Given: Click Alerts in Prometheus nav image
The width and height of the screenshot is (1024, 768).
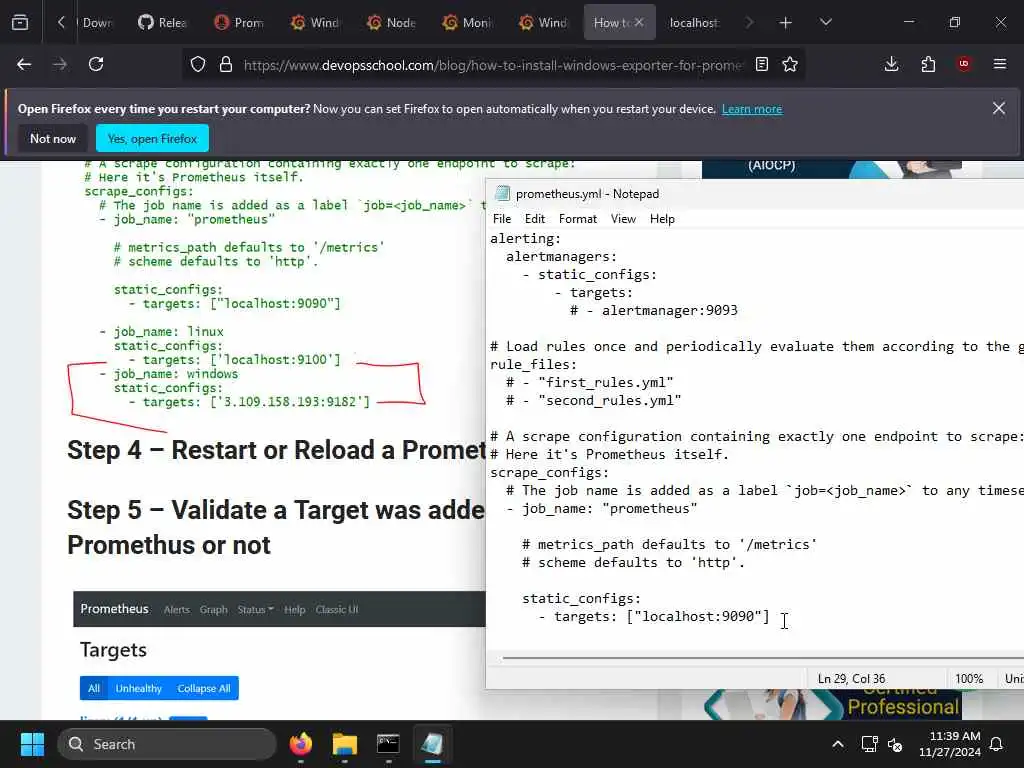Looking at the screenshot, I should point(176,609).
